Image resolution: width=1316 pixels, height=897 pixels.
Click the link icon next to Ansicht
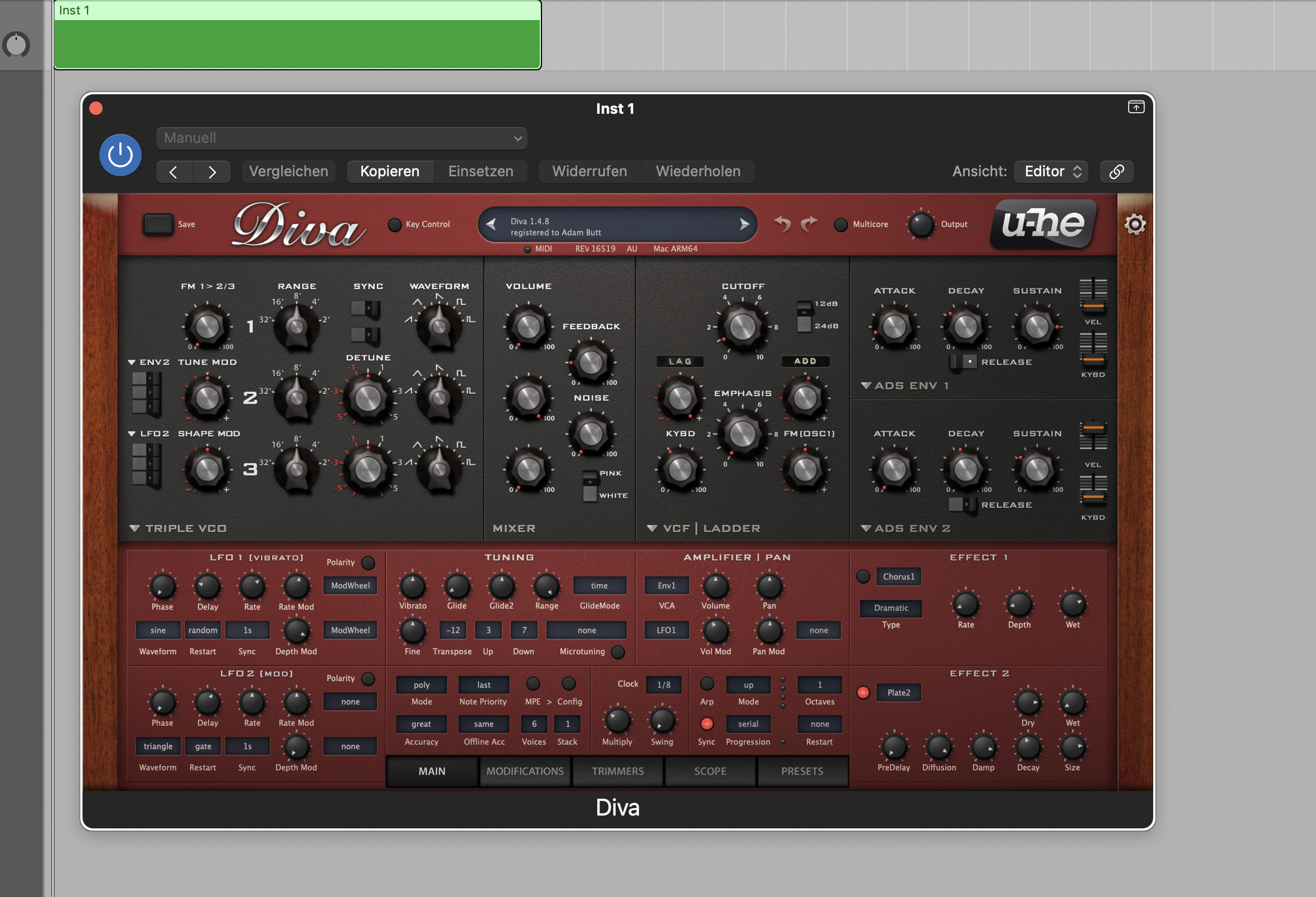[1117, 172]
